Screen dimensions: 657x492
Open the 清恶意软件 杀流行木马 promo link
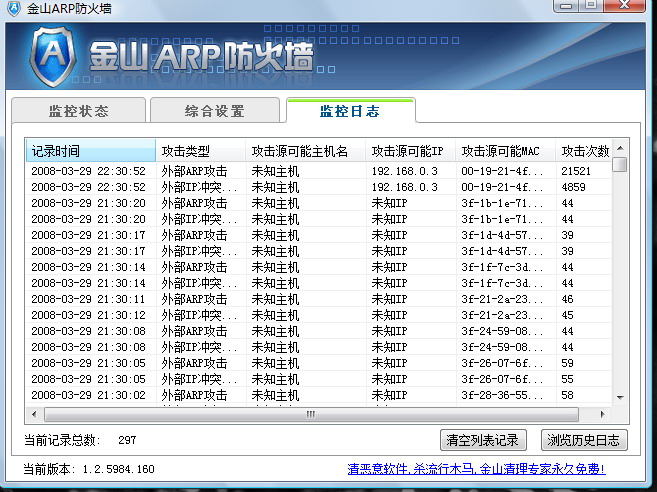click(476, 469)
